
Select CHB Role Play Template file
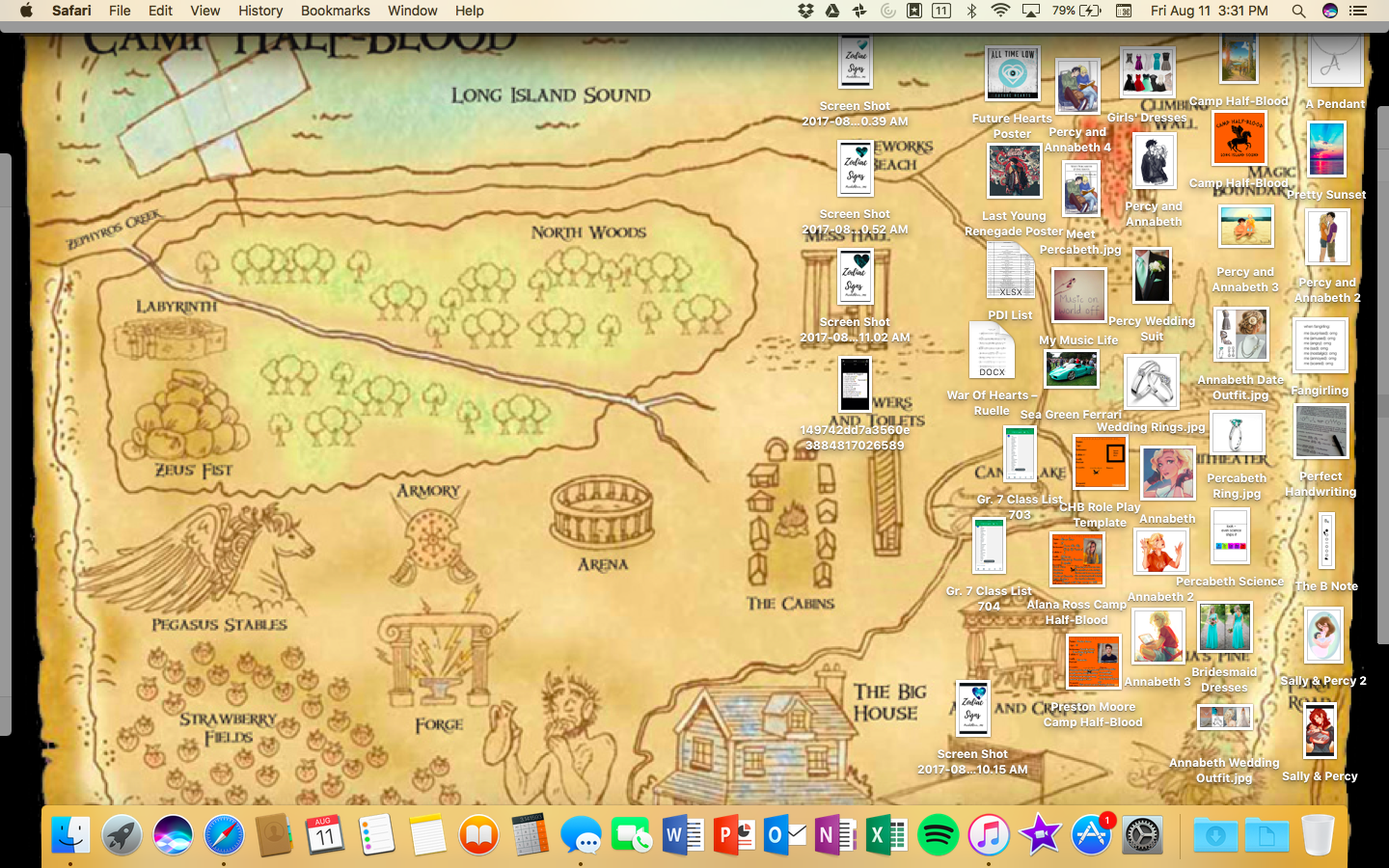click(1101, 462)
